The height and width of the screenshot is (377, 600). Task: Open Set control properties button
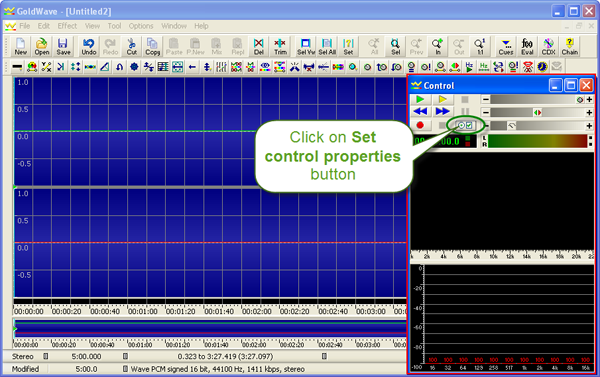[x=465, y=125]
